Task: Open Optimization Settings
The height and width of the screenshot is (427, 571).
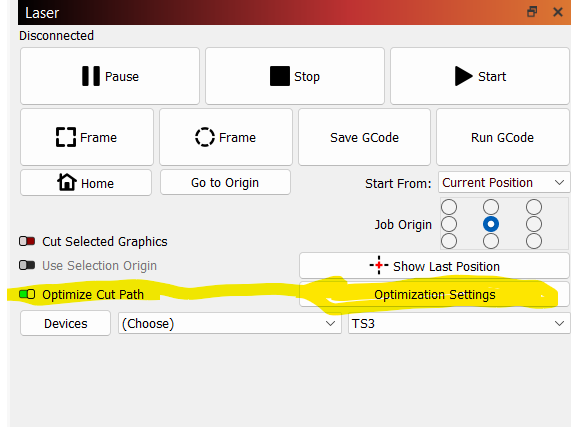Action: coord(434,294)
